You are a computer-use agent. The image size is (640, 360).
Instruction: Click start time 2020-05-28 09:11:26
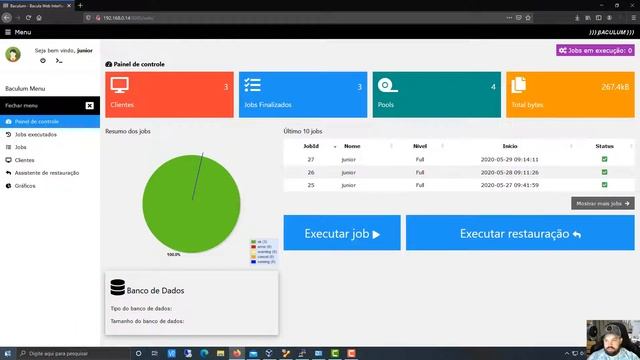pos(509,173)
